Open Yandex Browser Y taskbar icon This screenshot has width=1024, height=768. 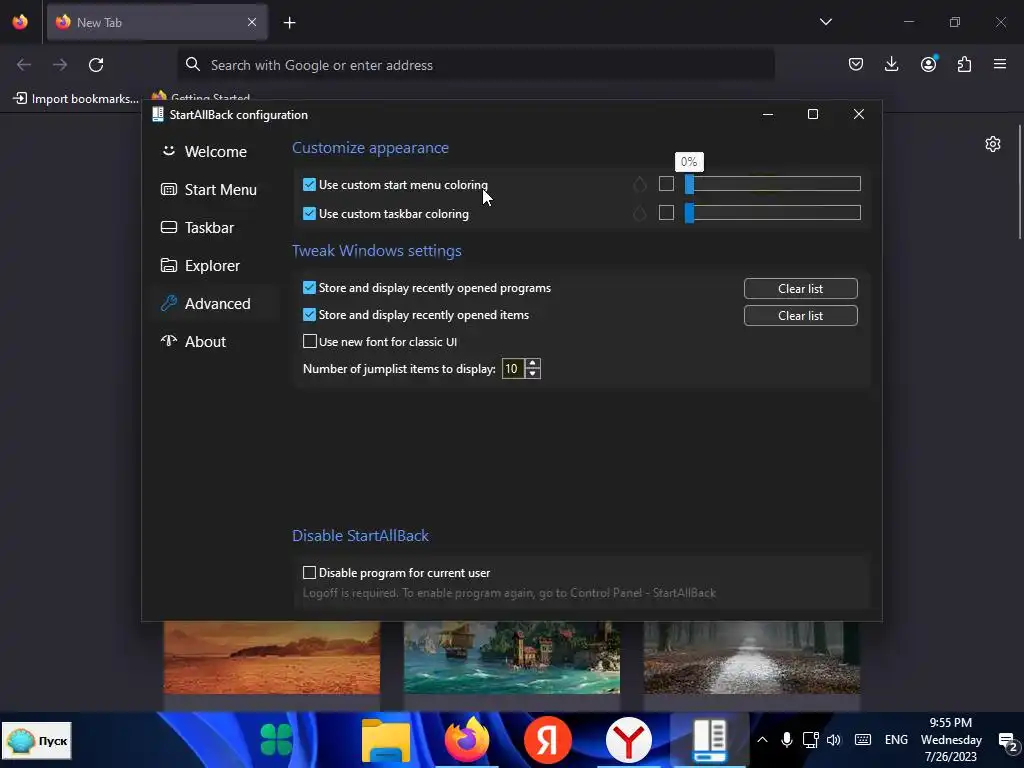628,740
